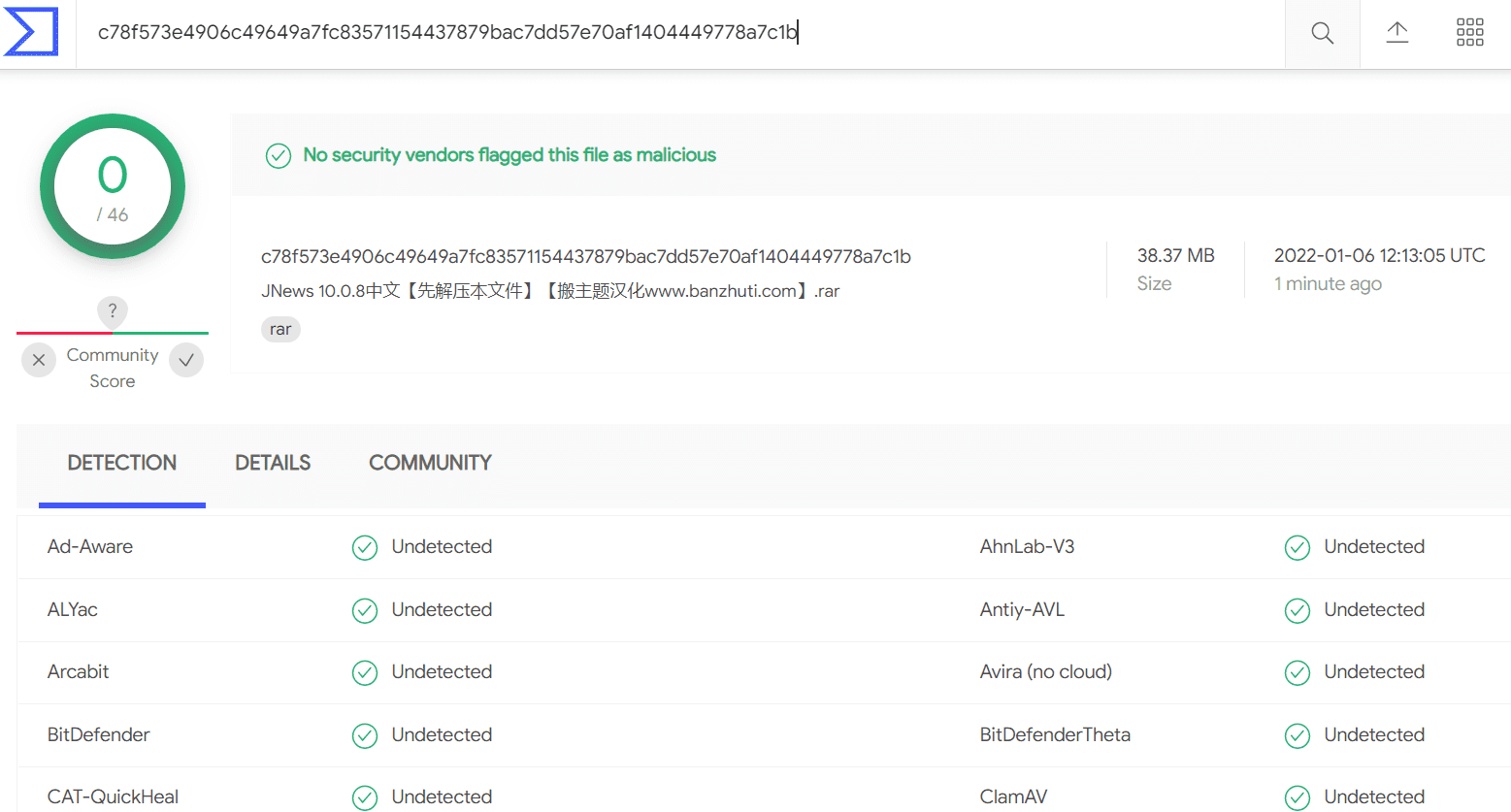1511x812 pixels.
Task: Click the BitDefender vendor name
Action: click(99, 734)
